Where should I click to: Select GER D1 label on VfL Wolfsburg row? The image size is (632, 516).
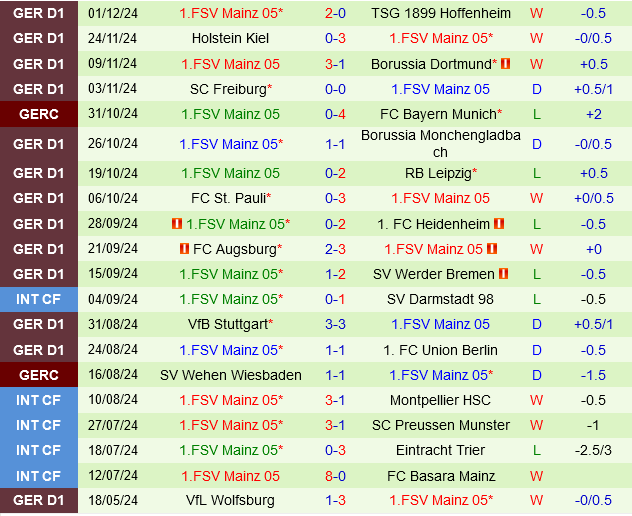coord(38,501)
